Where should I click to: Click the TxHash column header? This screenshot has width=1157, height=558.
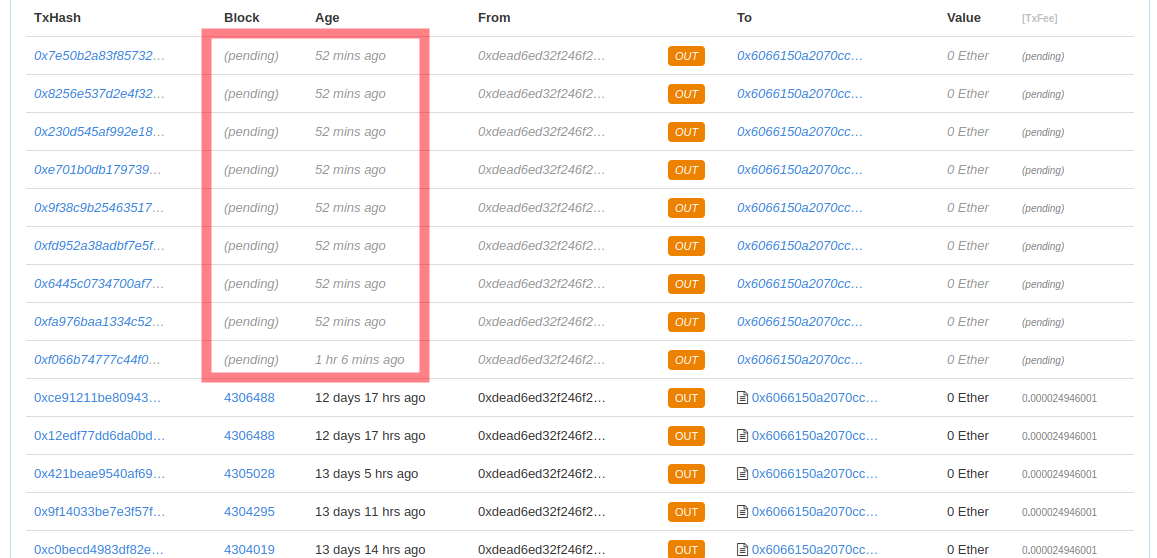point(58,18)
